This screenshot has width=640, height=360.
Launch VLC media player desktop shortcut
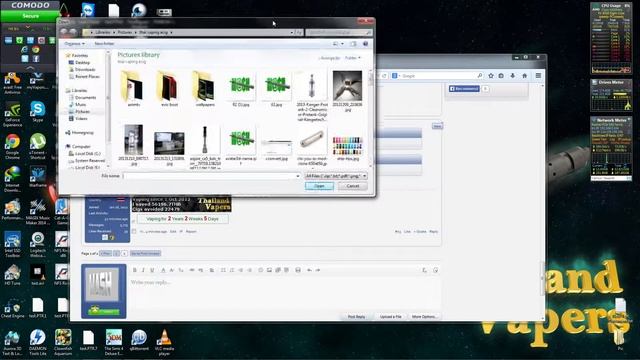coord(164,342)
